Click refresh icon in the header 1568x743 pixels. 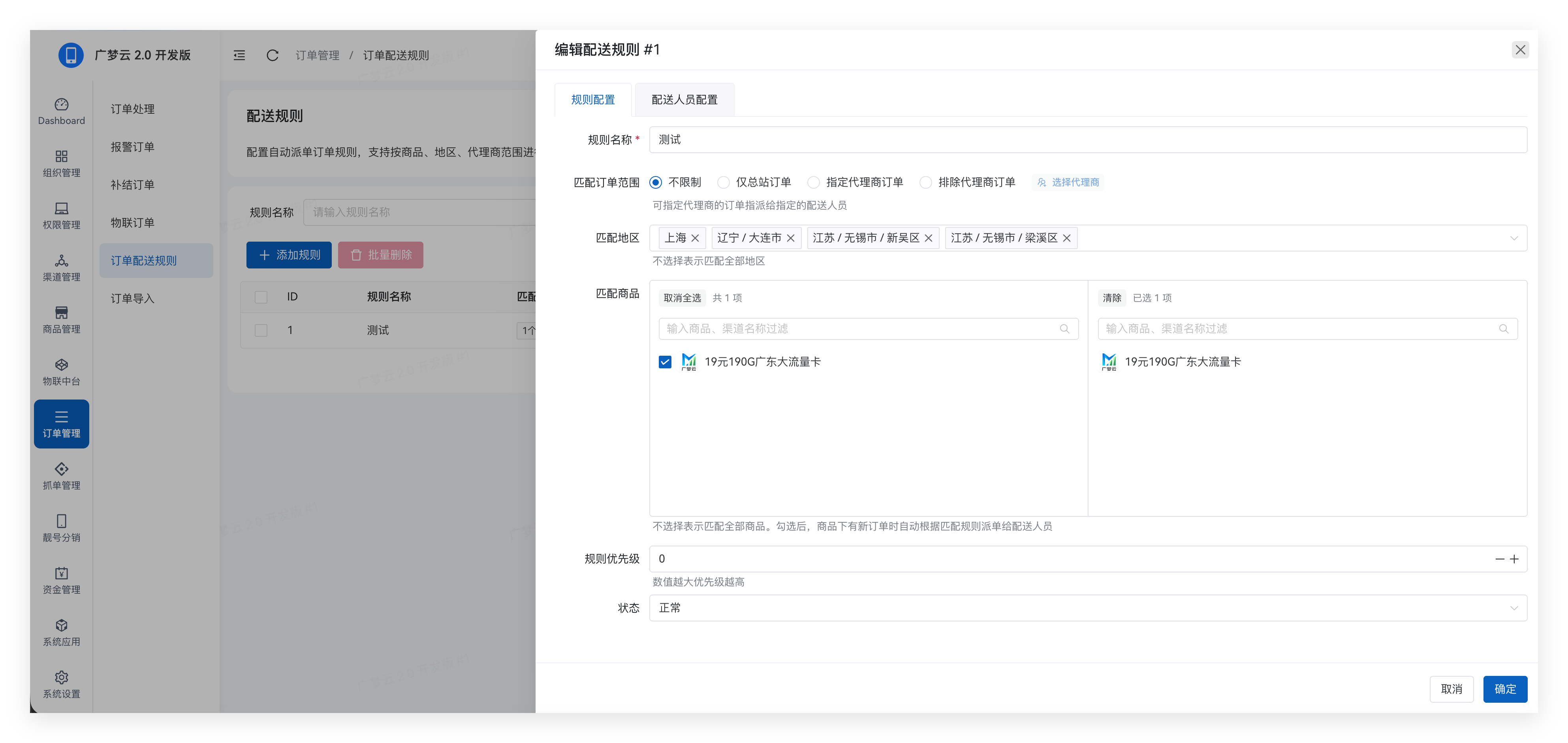click(x=272, y=55)
